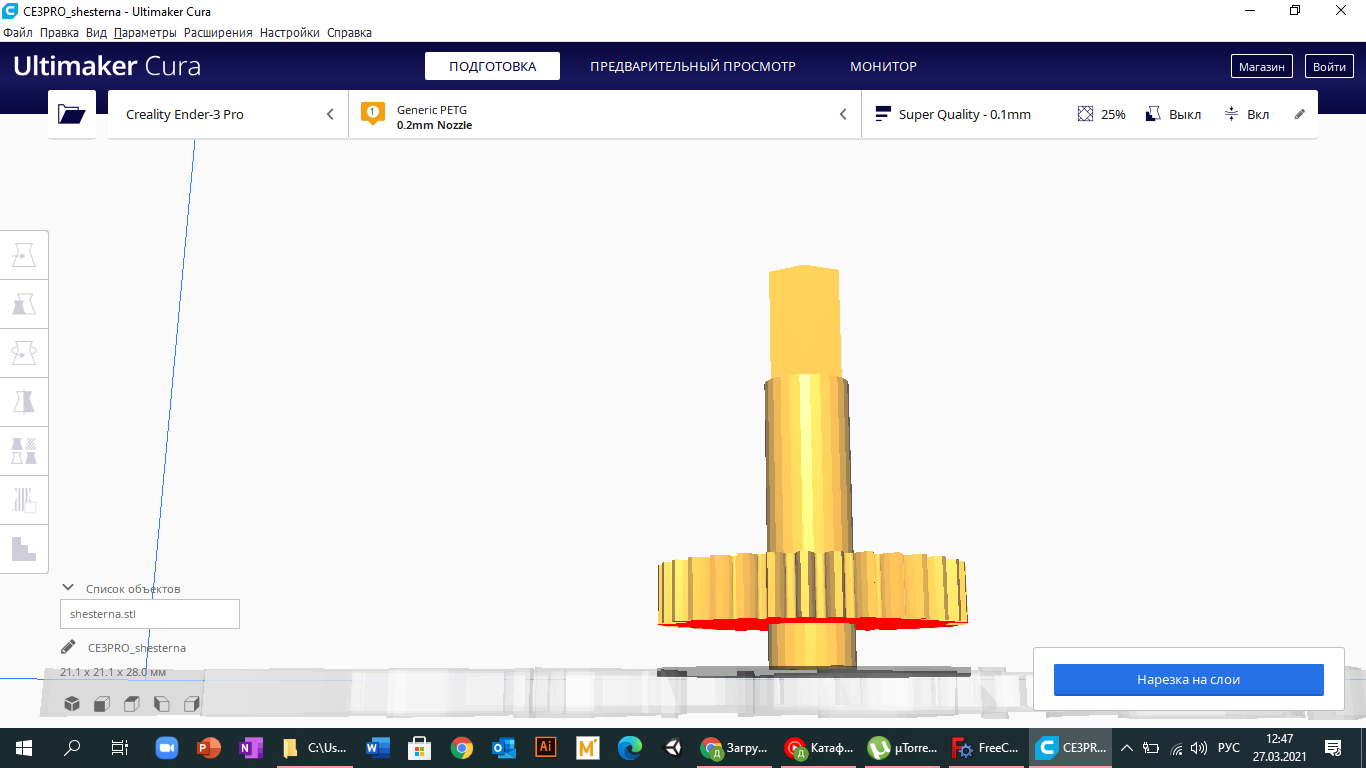Open Microsoft Edge from the taskbar
This screenshot has height=768, width=1366.
(630, 747)
